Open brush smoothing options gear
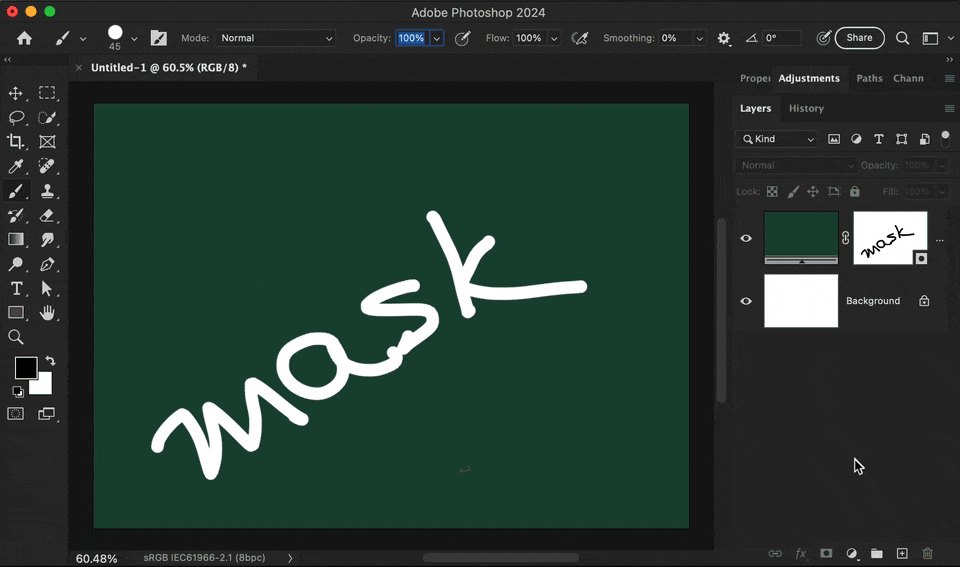 click(724, 38)
